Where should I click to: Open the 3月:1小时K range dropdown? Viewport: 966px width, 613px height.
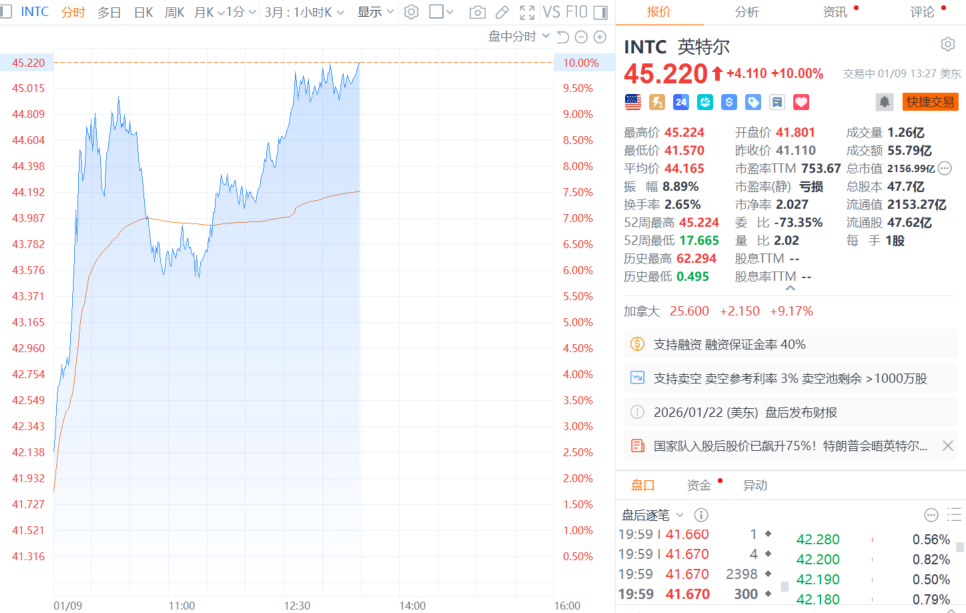tap(304, 12)
